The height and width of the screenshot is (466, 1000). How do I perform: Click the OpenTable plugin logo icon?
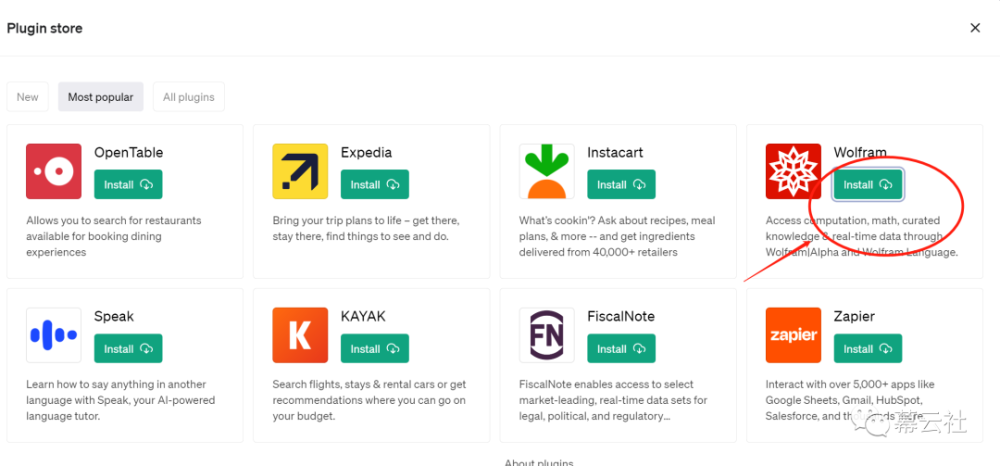(x=54, y=171)
